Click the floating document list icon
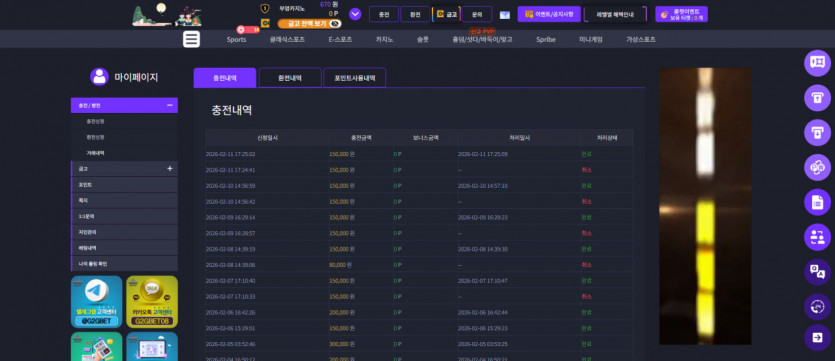 817,202
